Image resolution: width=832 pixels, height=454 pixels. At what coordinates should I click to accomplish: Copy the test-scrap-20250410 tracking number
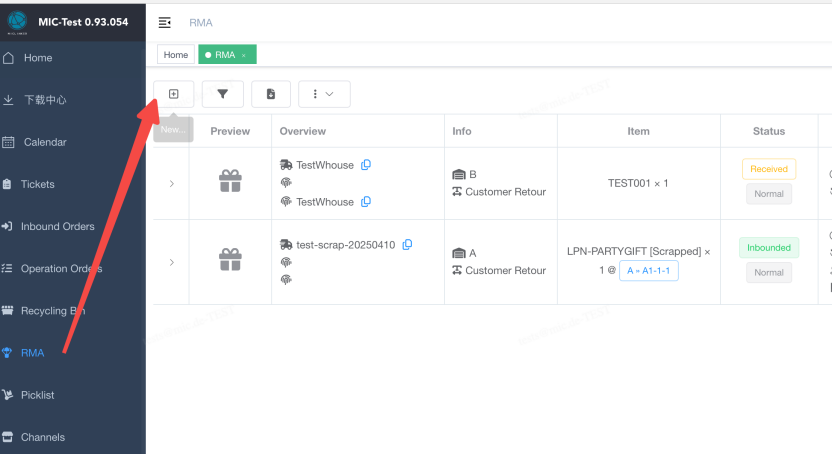coord(407,245)
